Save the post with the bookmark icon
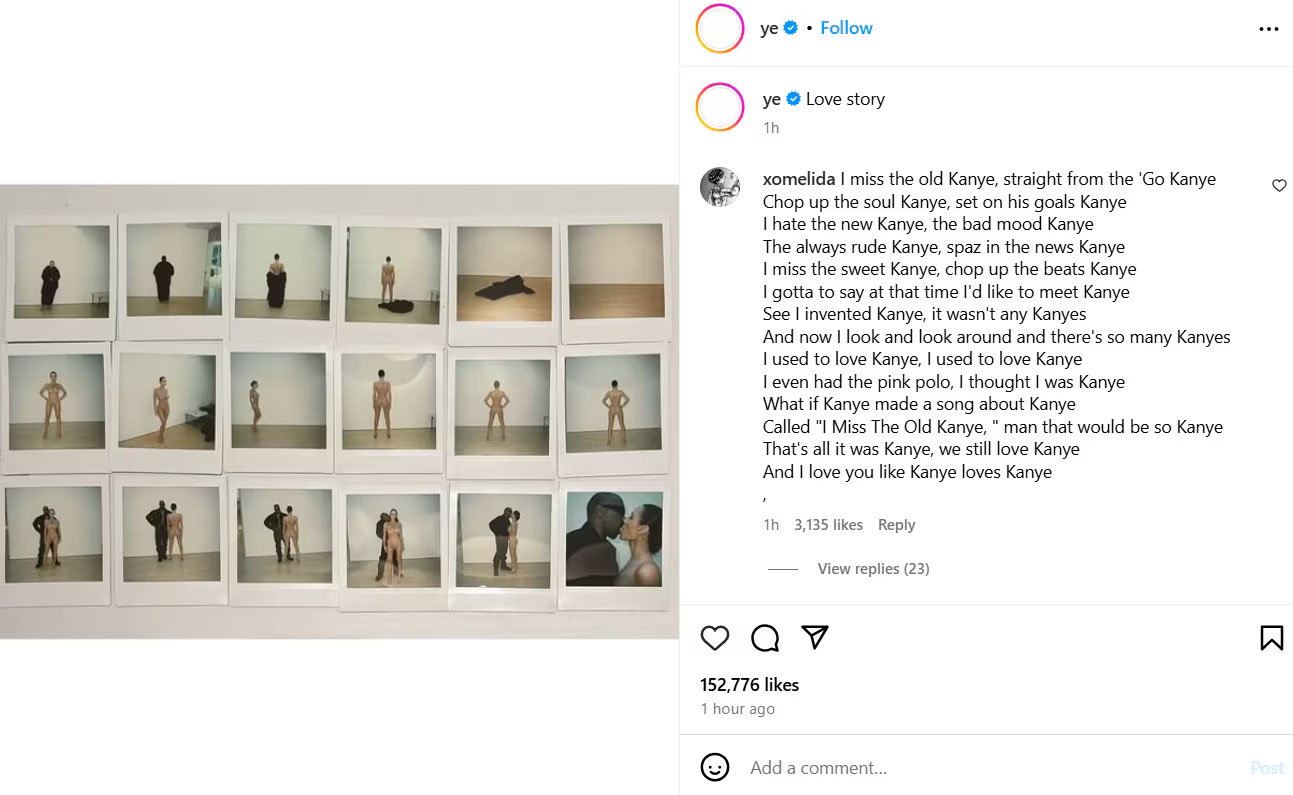Screen dimensions: 1293x795 coord(1271,638)
